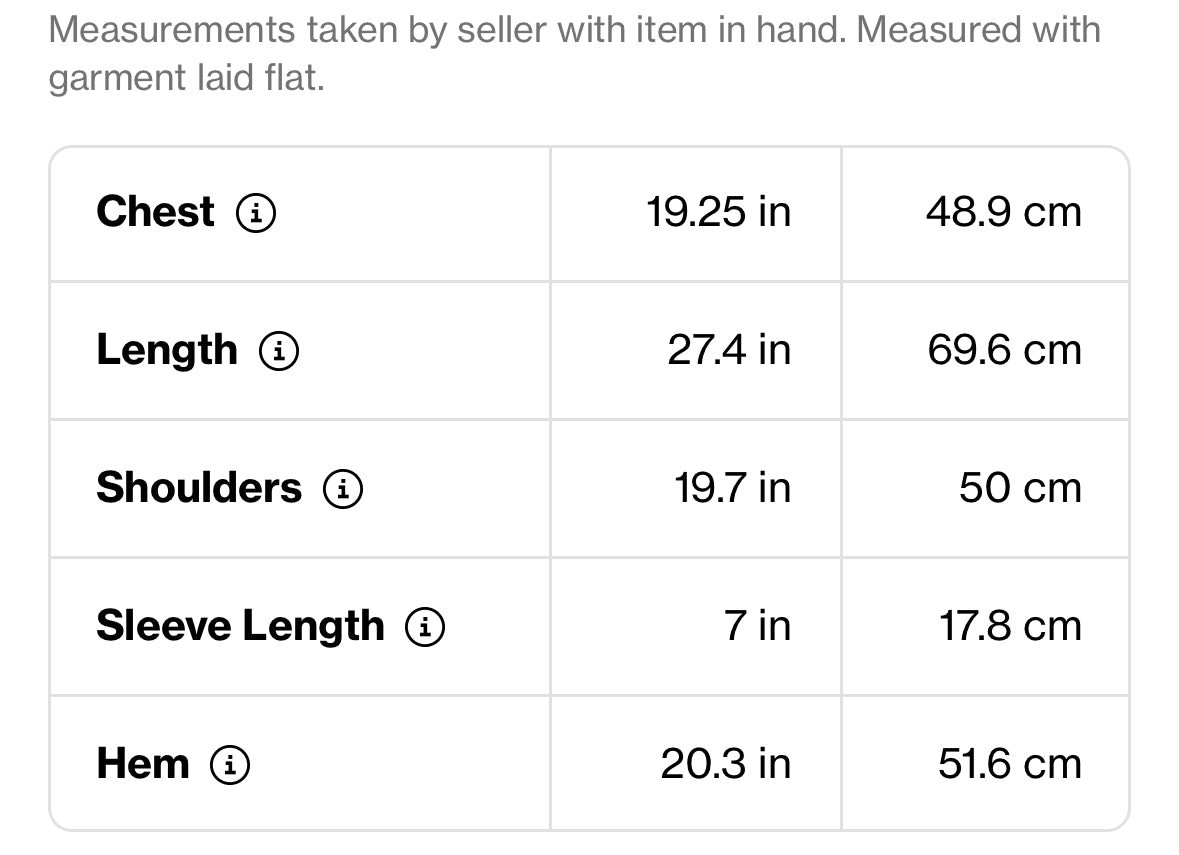Click the 69.6 cm length value
The image size is (1179, 855).
click(1005, 350)
